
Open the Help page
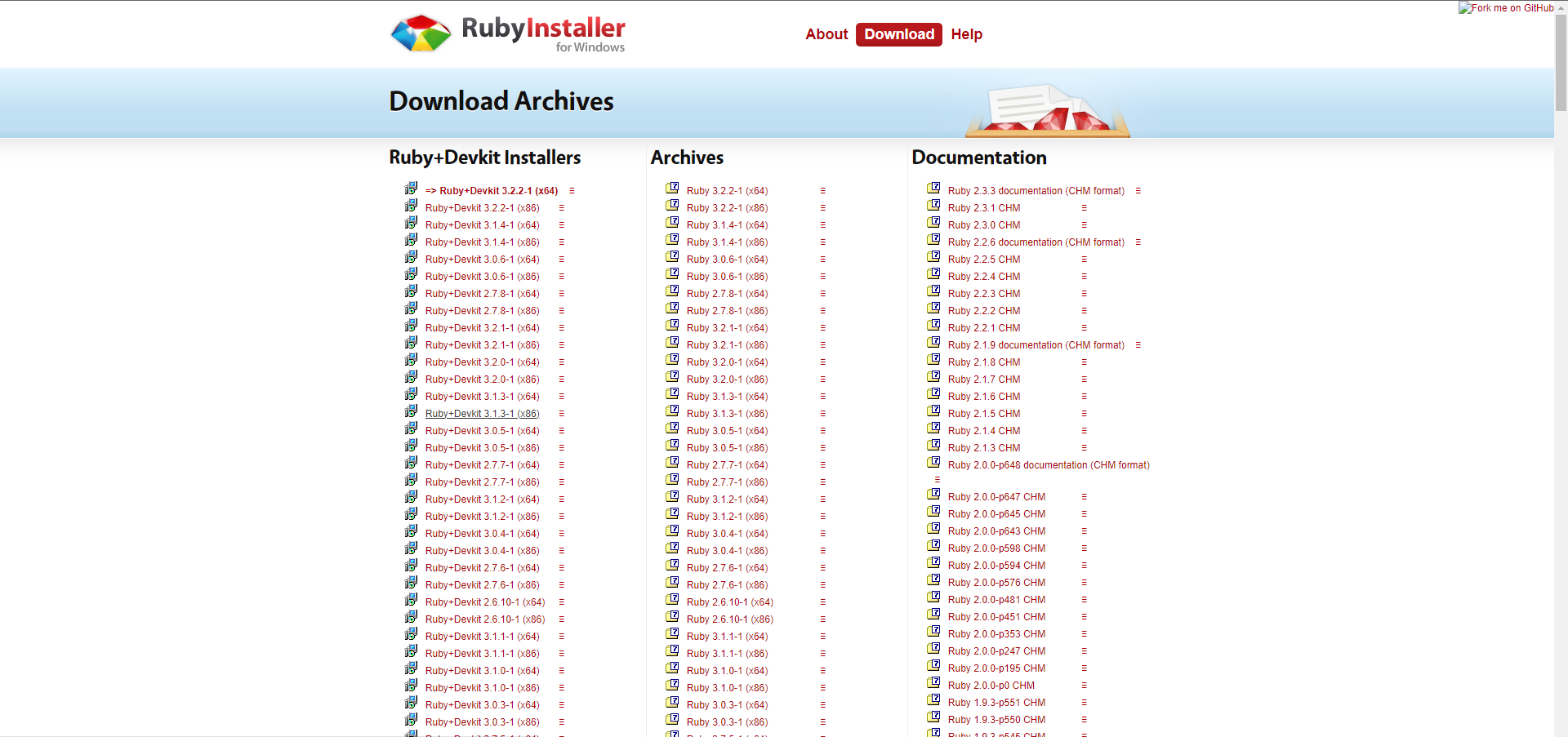point(966,34)
